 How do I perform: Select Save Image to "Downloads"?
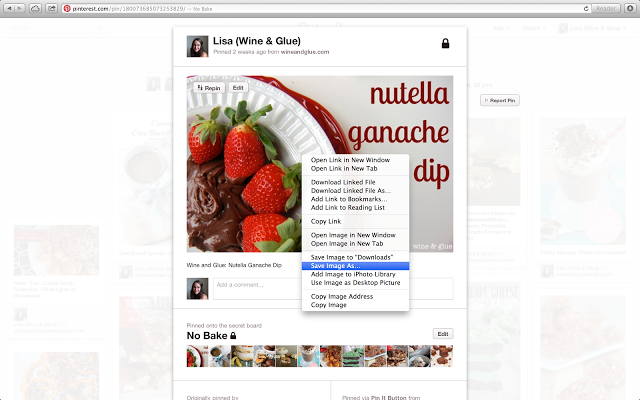[355, 257]
